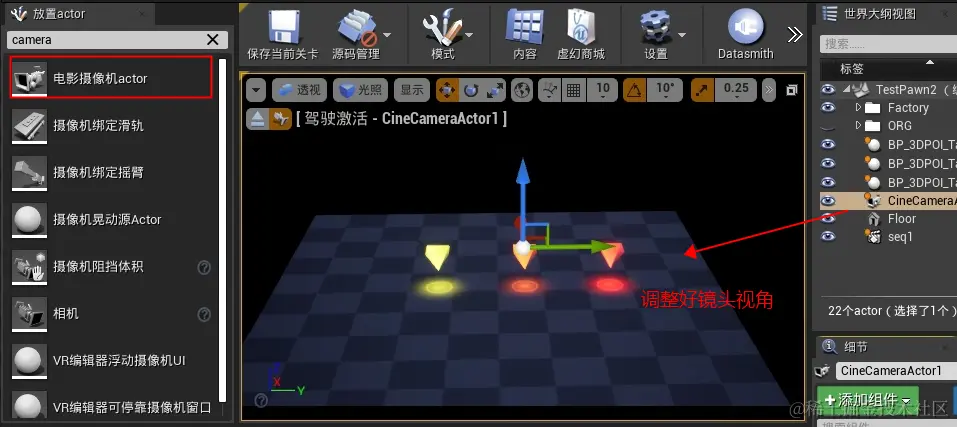Select the rotate gizmo mode
The image size is (957, 427).
point(471,91)
